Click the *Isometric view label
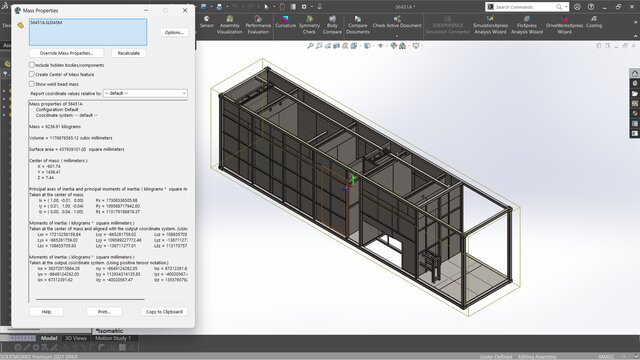The image size is (640, 360). [x=109, y=331]
